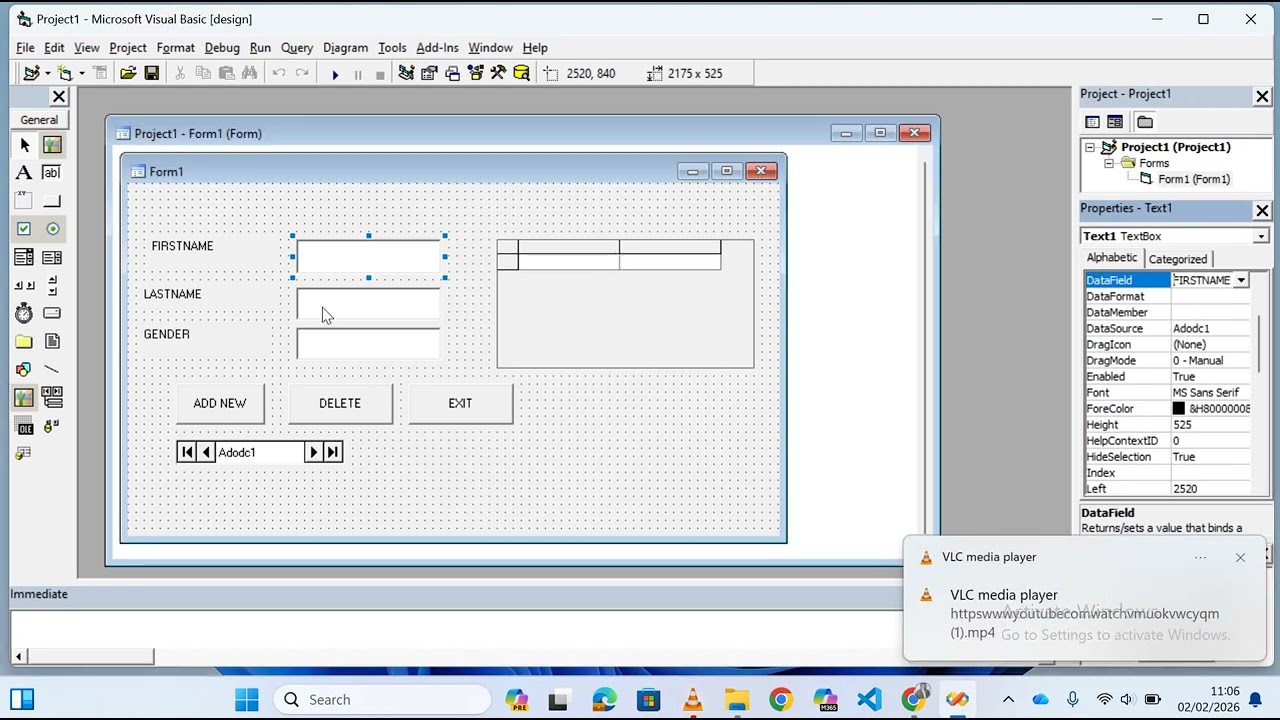1280x720 pixels.
Task: Dismiss the VLC media player notification
Action: [1240, 558]
